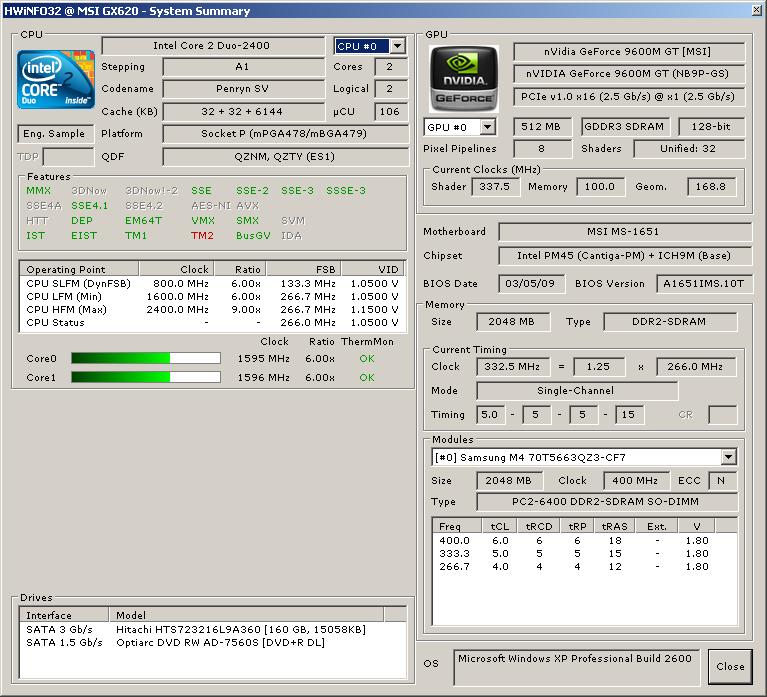The height and width of the screenshot is (697, 767).
Task: Select the CPU SLFM (DynFSB) row
Action: coord(212,283)
